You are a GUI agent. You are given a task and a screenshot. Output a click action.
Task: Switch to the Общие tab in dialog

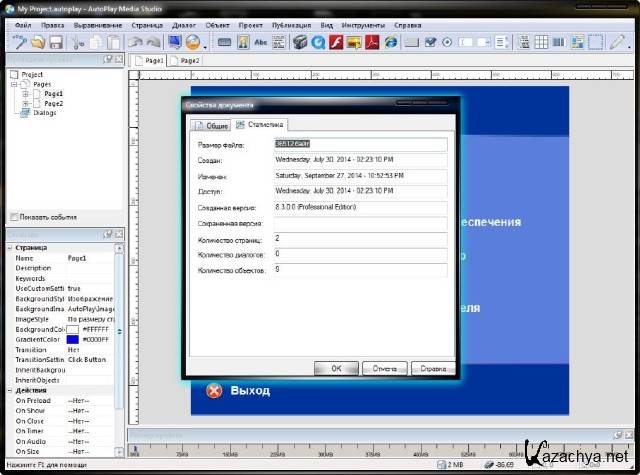(x=211, y=125)
